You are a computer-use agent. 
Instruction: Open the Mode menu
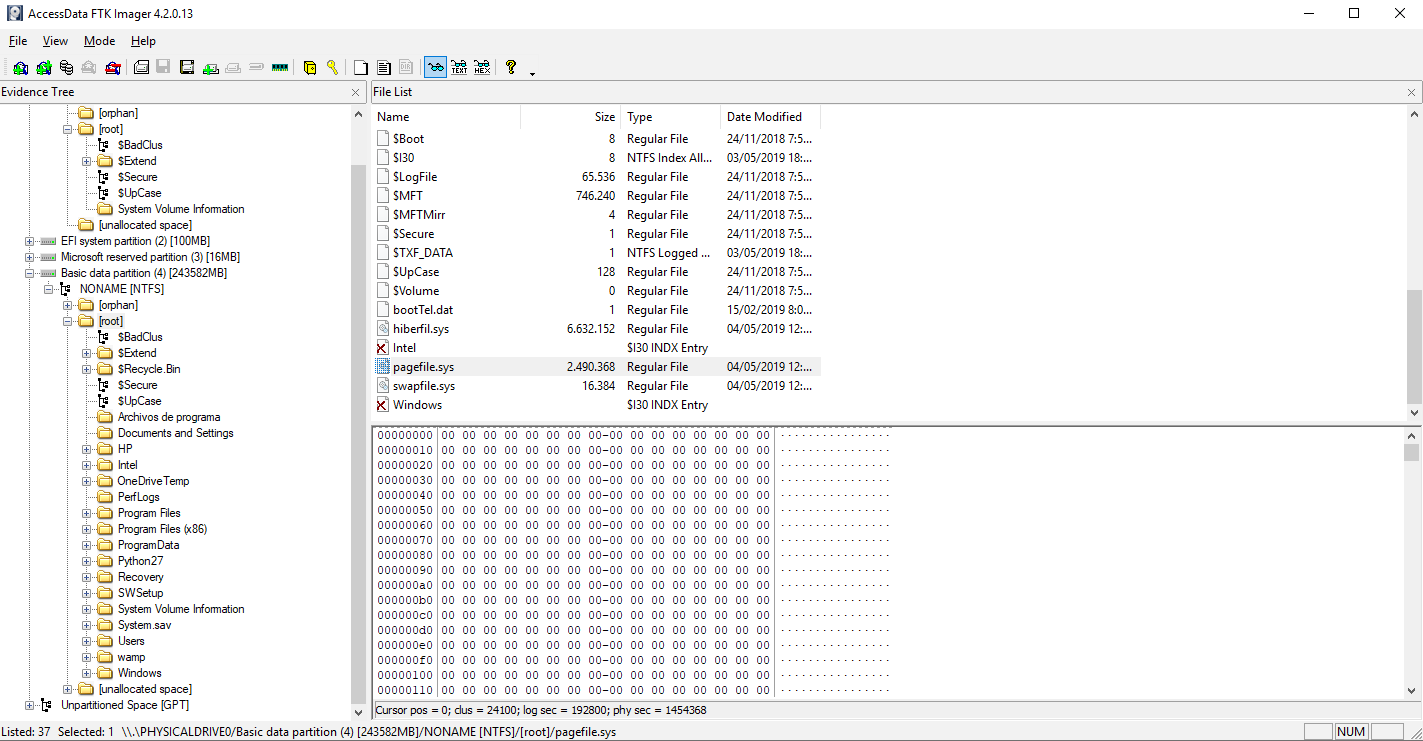click(99, 41)
